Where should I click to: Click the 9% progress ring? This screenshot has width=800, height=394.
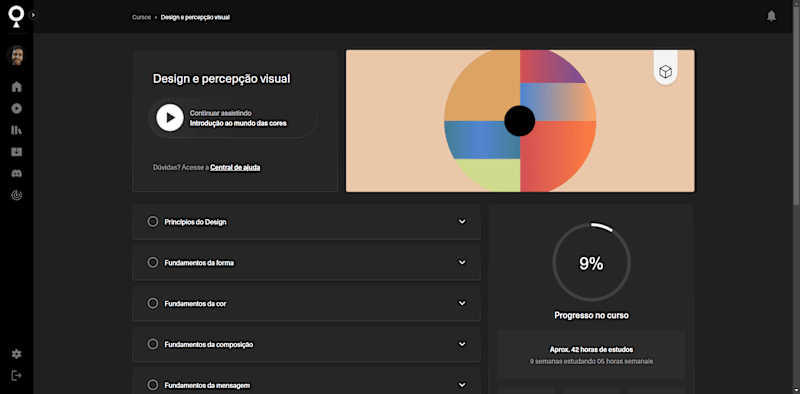(x=591, y=263)
